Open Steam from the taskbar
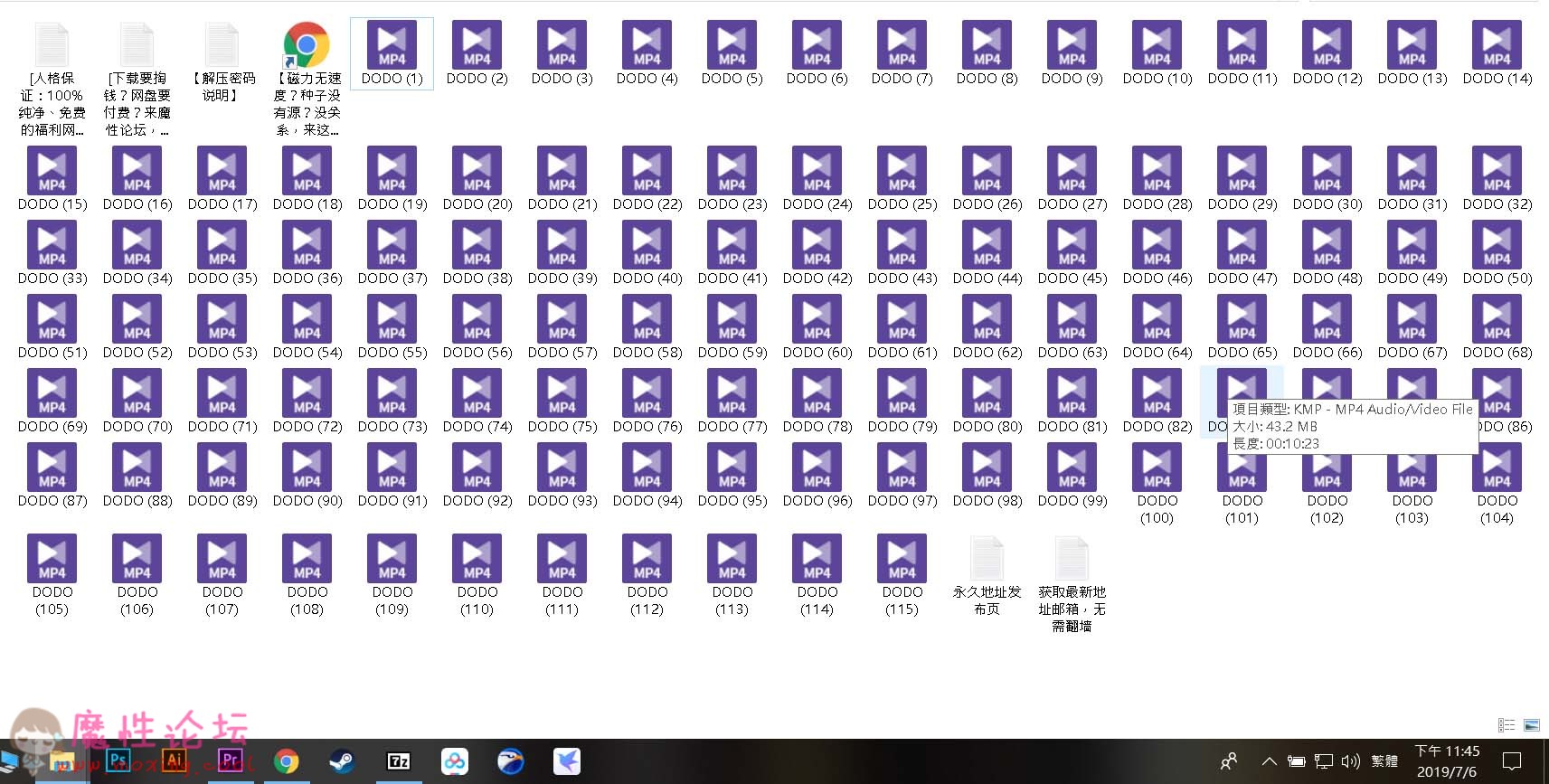The height and width of the screenshot is (784, 1549). [342, 761]
